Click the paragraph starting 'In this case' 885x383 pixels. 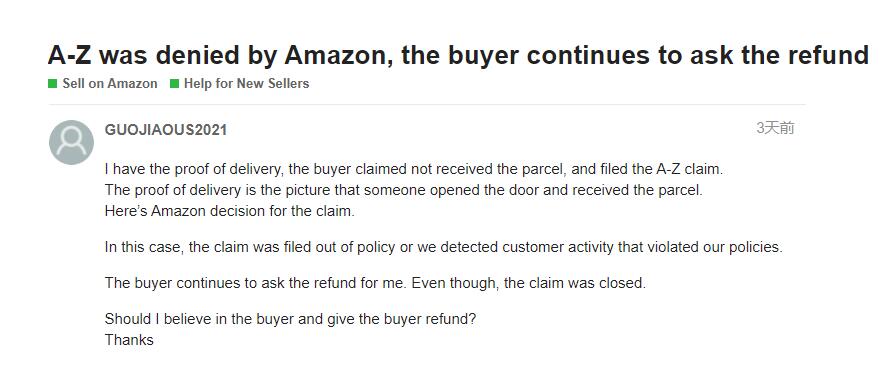[x=444, y=248]
